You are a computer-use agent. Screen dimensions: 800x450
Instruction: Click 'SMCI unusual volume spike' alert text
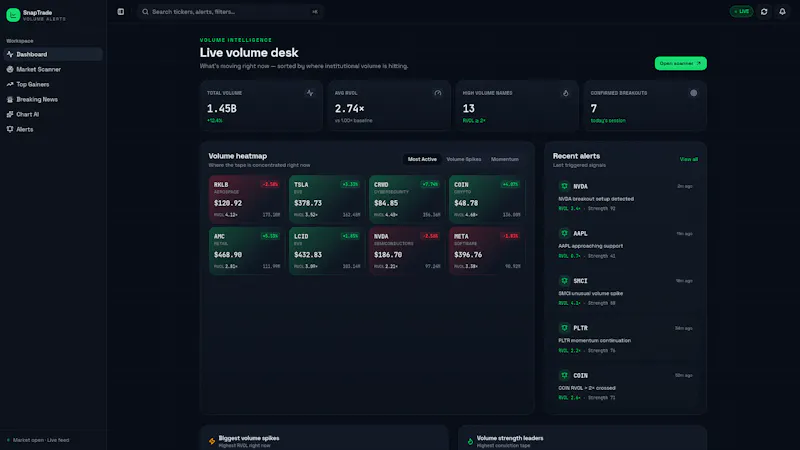pos(590,293)
